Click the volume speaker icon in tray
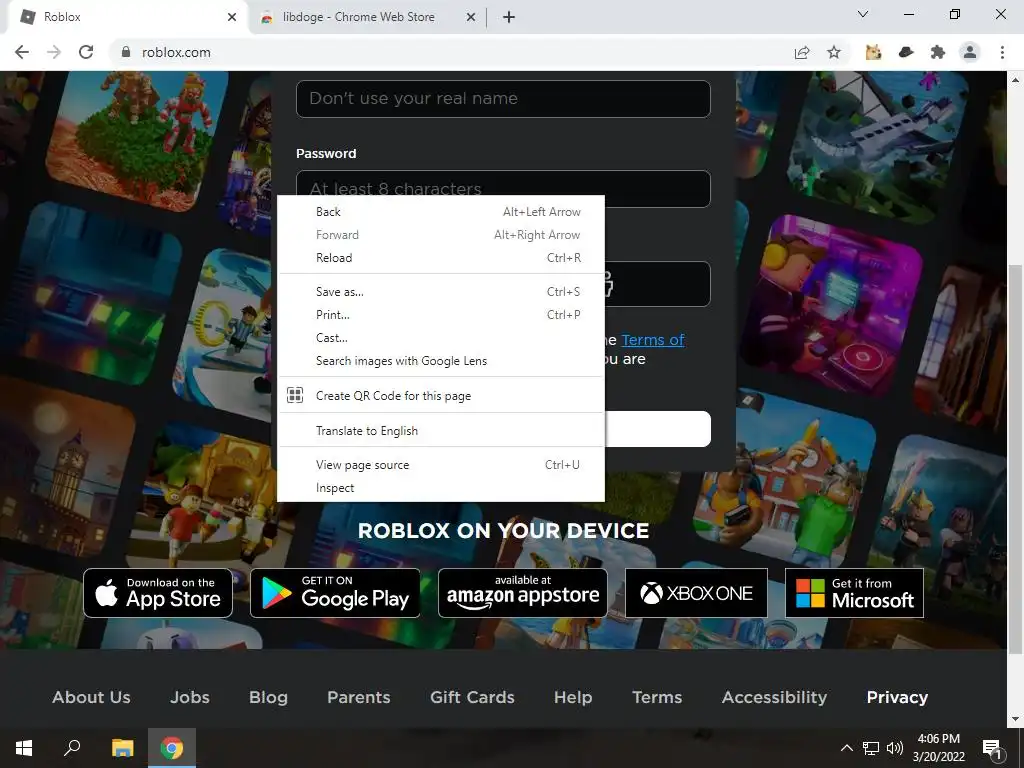This screenshot has width=1024, height=768. click(x=895, y=748)
